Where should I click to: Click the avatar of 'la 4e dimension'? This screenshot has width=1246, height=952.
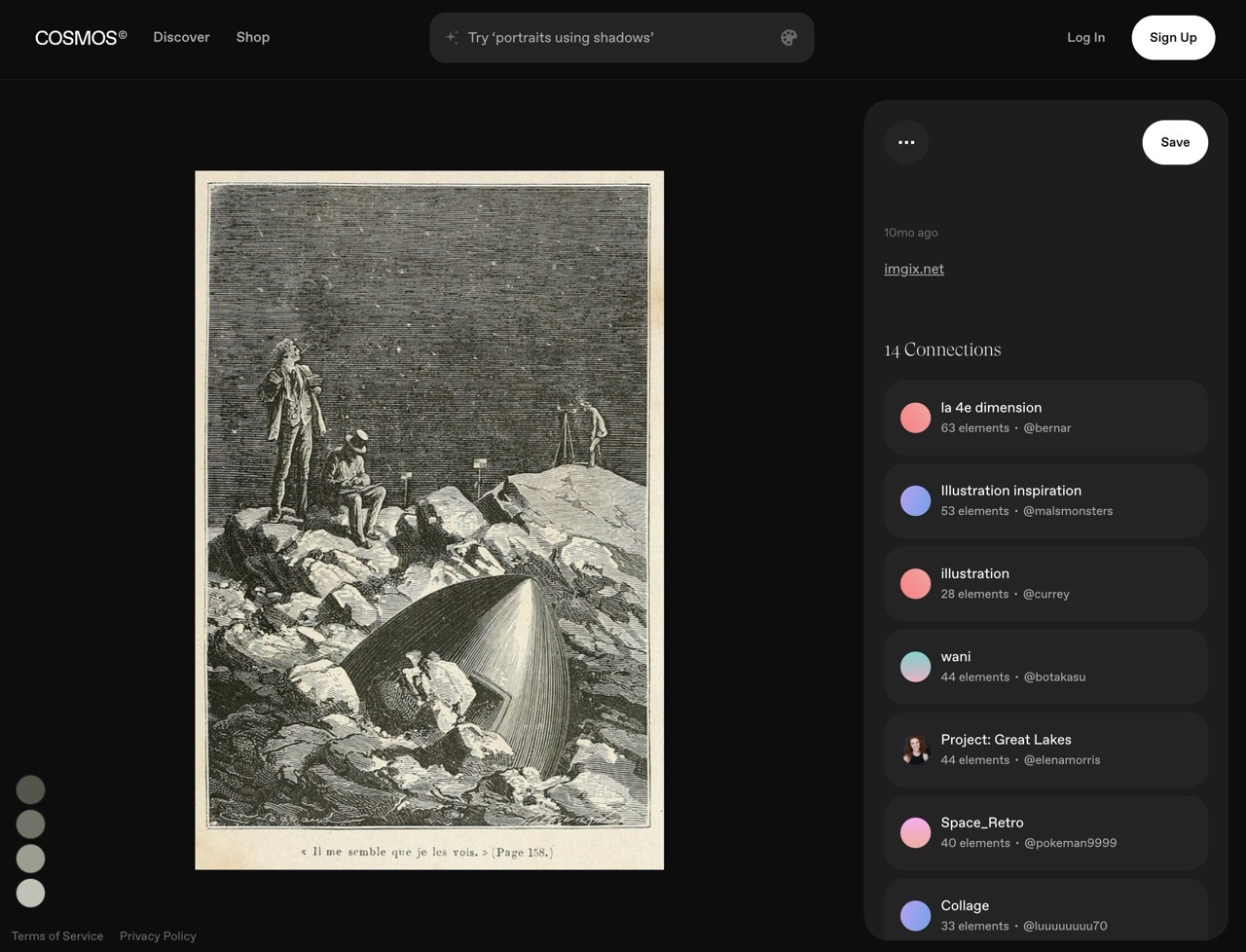click(915, 418)
